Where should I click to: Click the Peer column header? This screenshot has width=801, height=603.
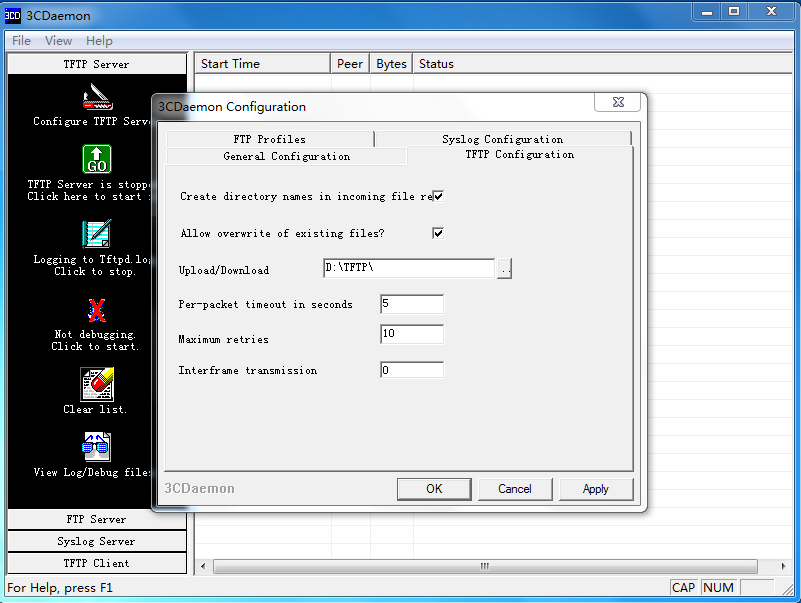tap(350, 64)
